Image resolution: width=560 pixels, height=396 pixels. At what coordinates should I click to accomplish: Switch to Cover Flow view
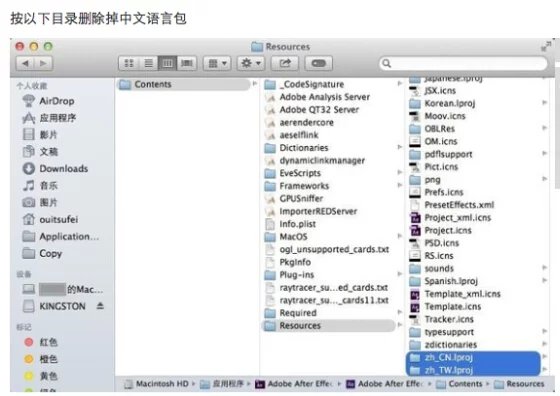point(186,64)
